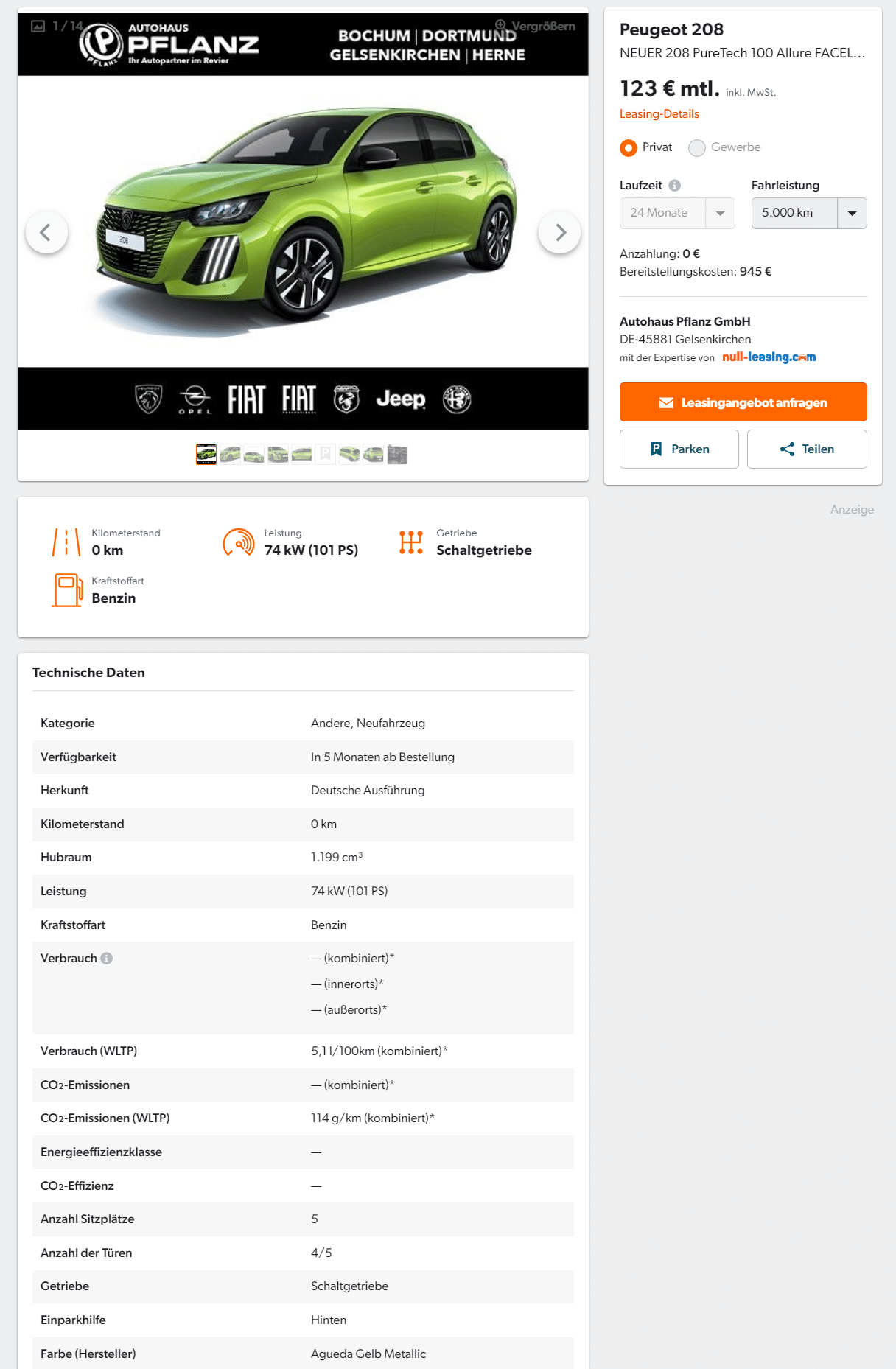Open the Laufzeit 24 Monate dropdown
Image resolution: width=896 pixels, height=1369 pixels.
(677, 213)
